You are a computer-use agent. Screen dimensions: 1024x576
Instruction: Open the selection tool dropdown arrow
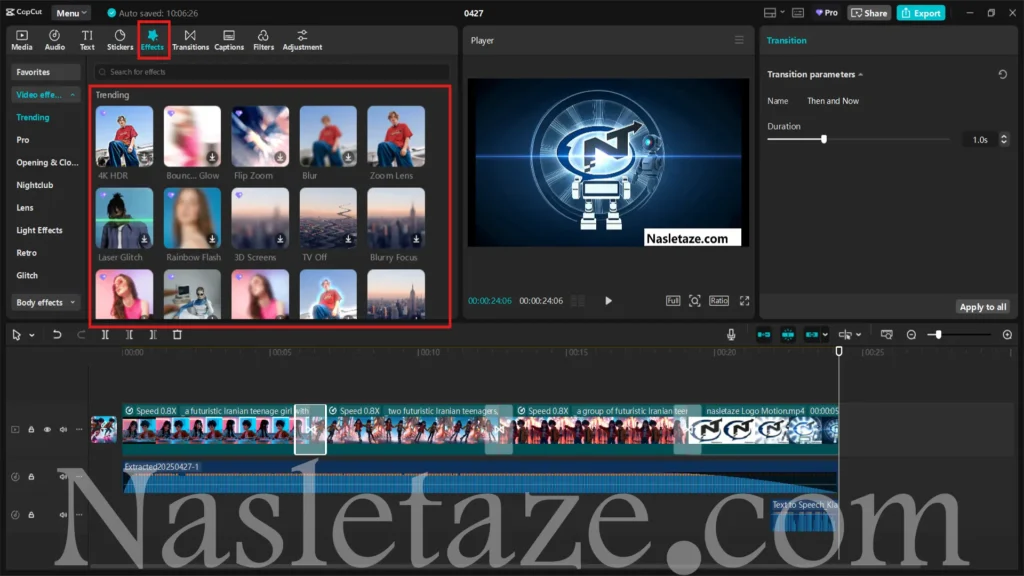(32, 335)
